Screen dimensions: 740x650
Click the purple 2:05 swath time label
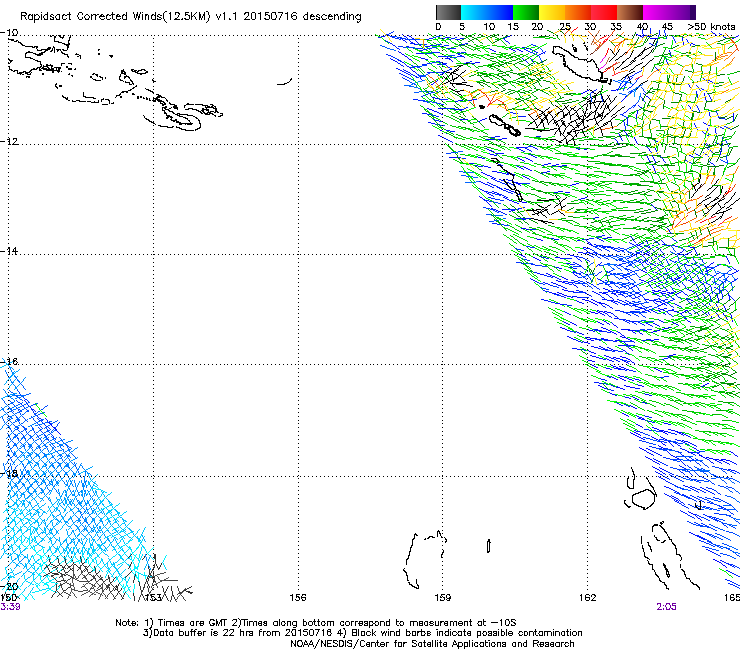pos(666,607)
